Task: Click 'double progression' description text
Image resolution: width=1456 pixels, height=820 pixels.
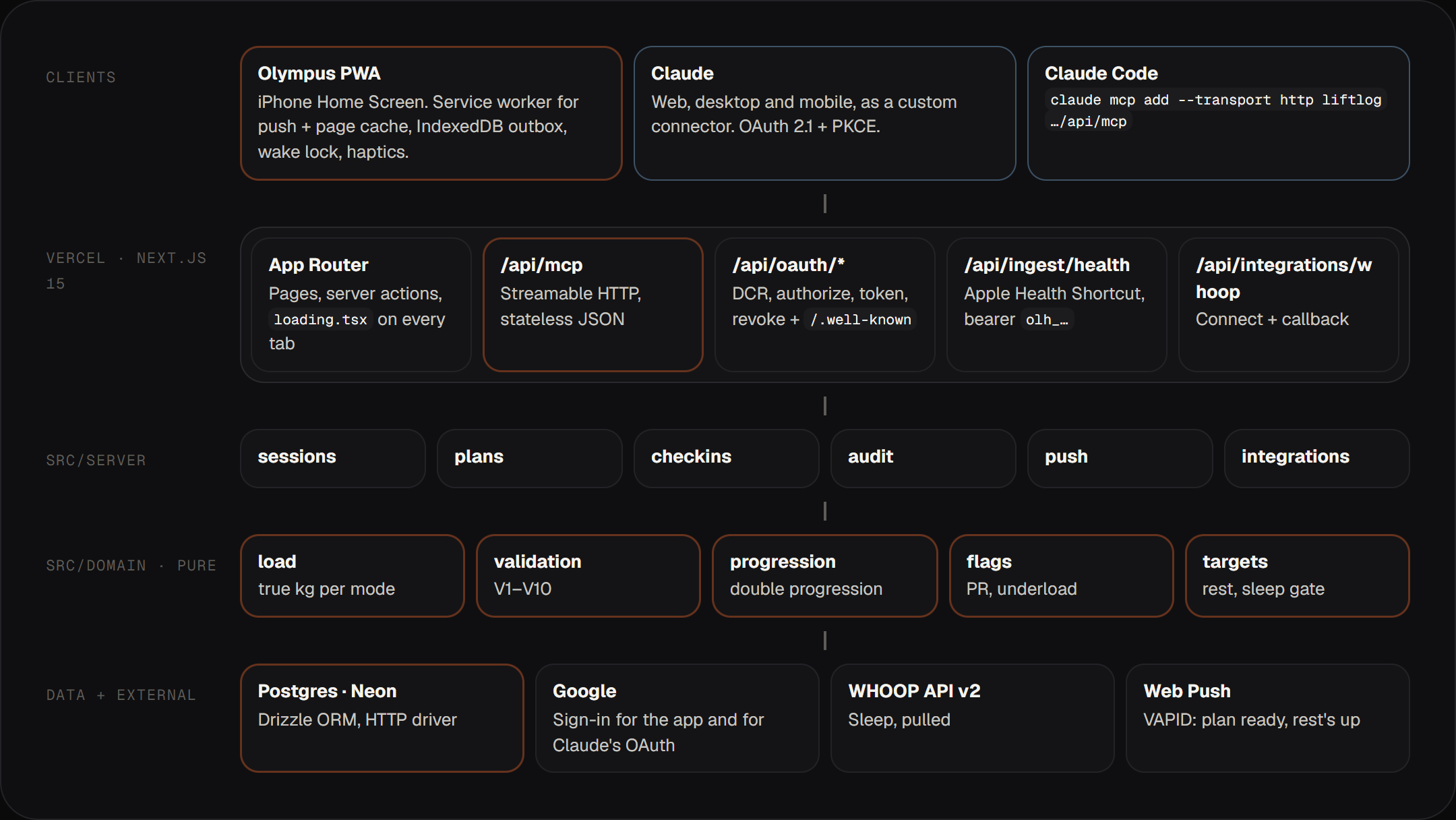Action: (x=806, y=589)
